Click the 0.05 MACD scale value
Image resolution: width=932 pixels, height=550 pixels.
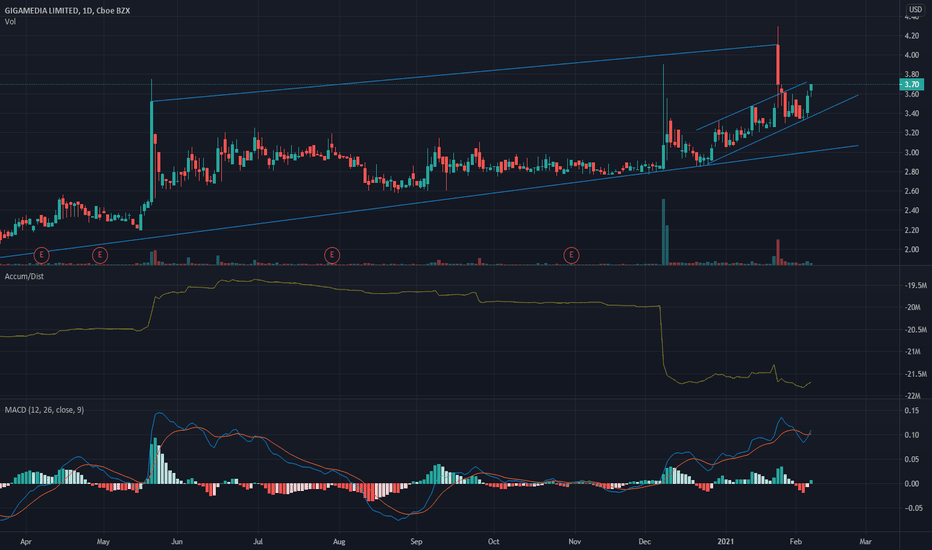click(912, 460)
